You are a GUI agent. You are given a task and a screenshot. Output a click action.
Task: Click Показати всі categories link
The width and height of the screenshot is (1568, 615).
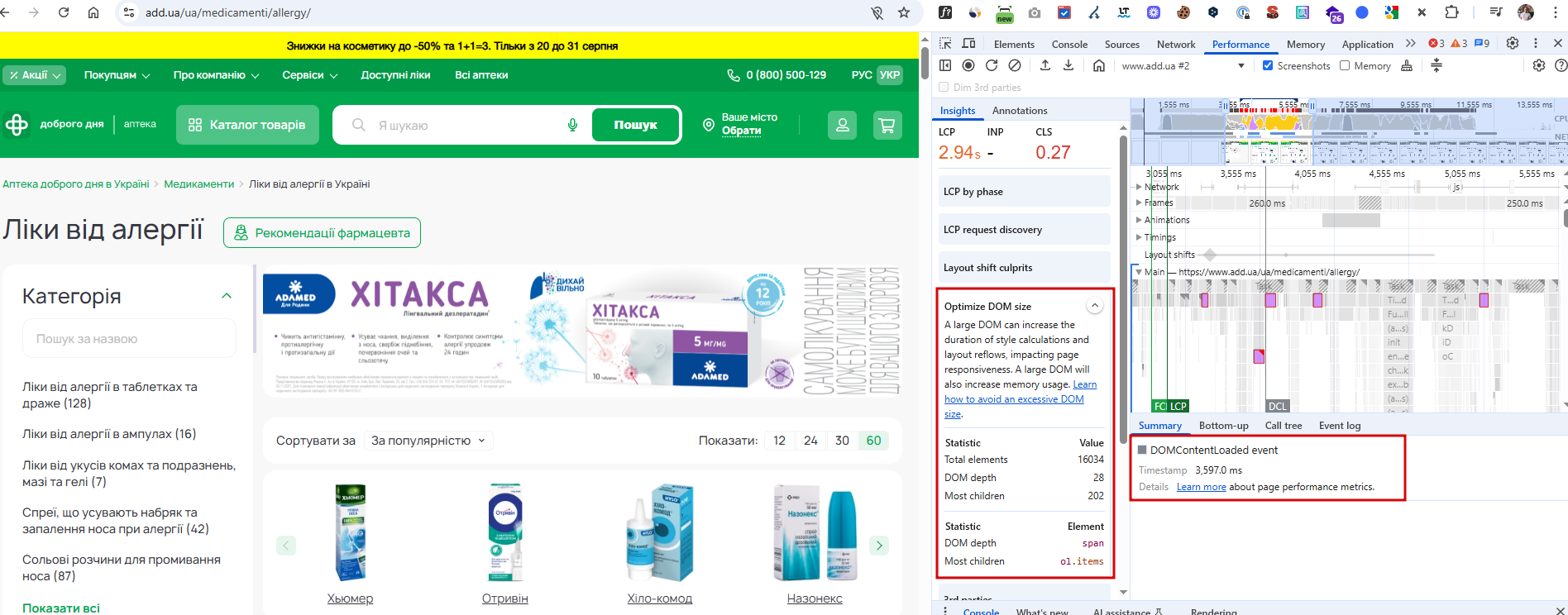pos(61,608)
